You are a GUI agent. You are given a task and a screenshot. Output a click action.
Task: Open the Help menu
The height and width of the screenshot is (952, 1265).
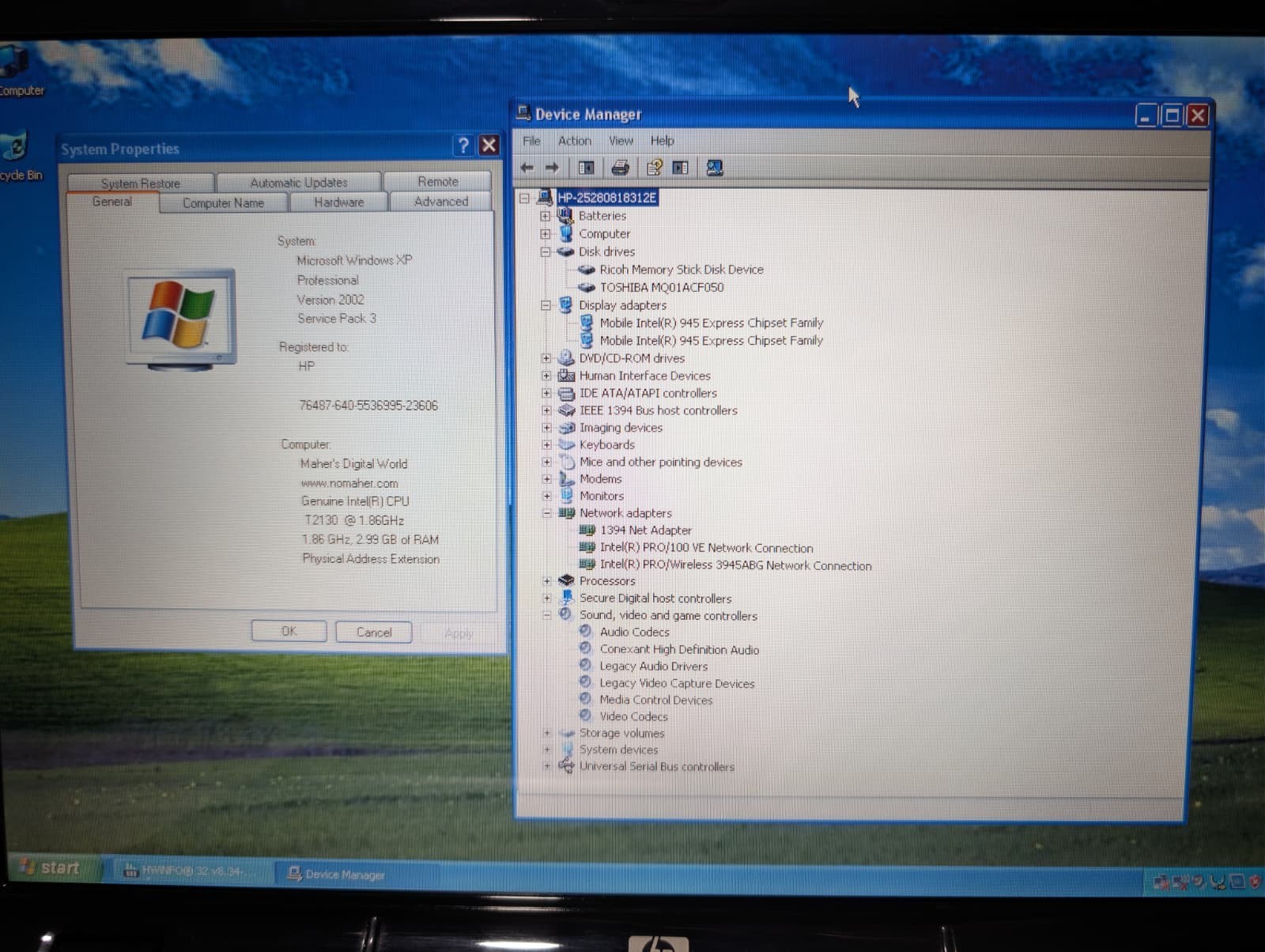663,141
